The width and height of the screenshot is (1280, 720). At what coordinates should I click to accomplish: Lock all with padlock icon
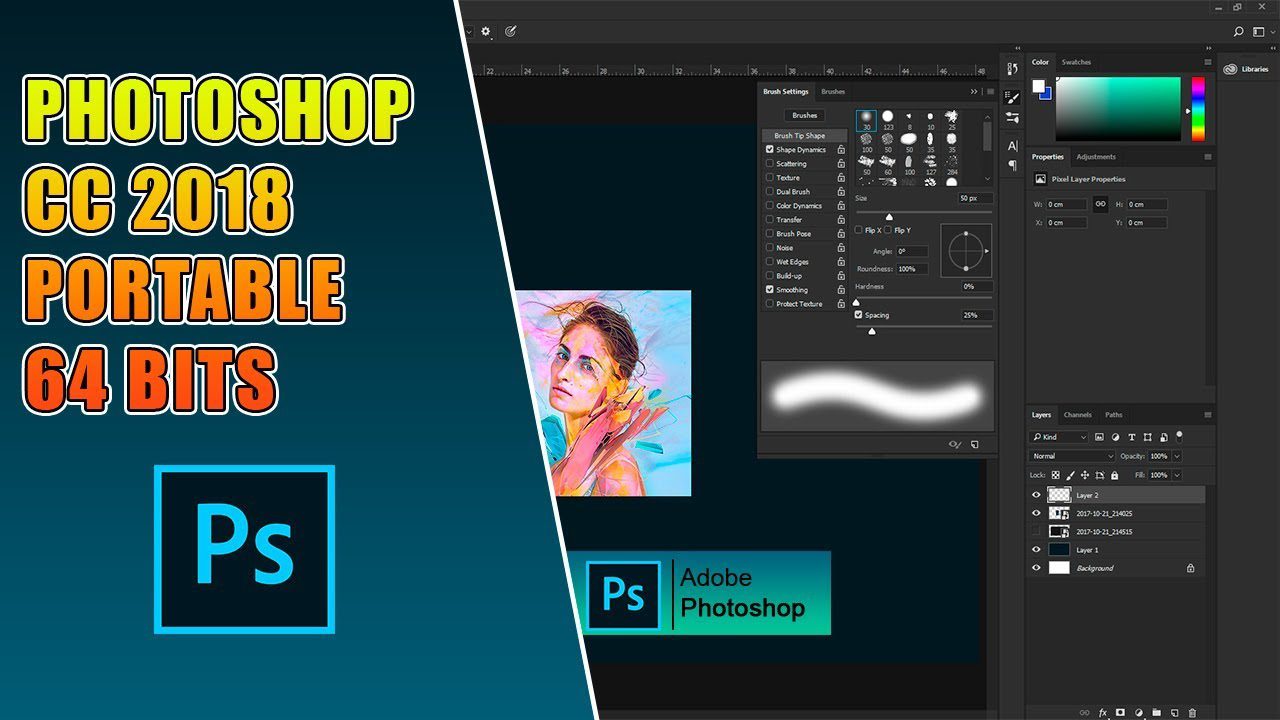click(x=1113, y=475)
